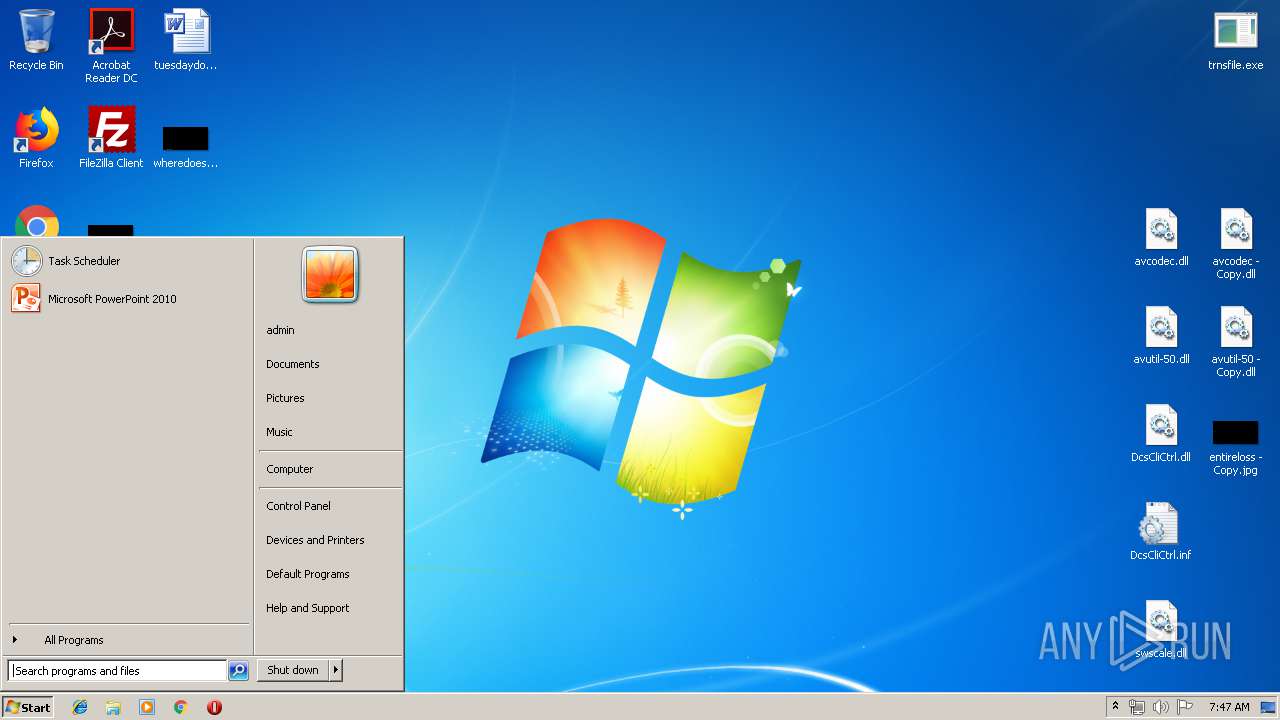The height and width of the screenshot is (720, 1280).
Task: Select the DcsCliCtrl.dll file icon
Action: (1161, 433)
